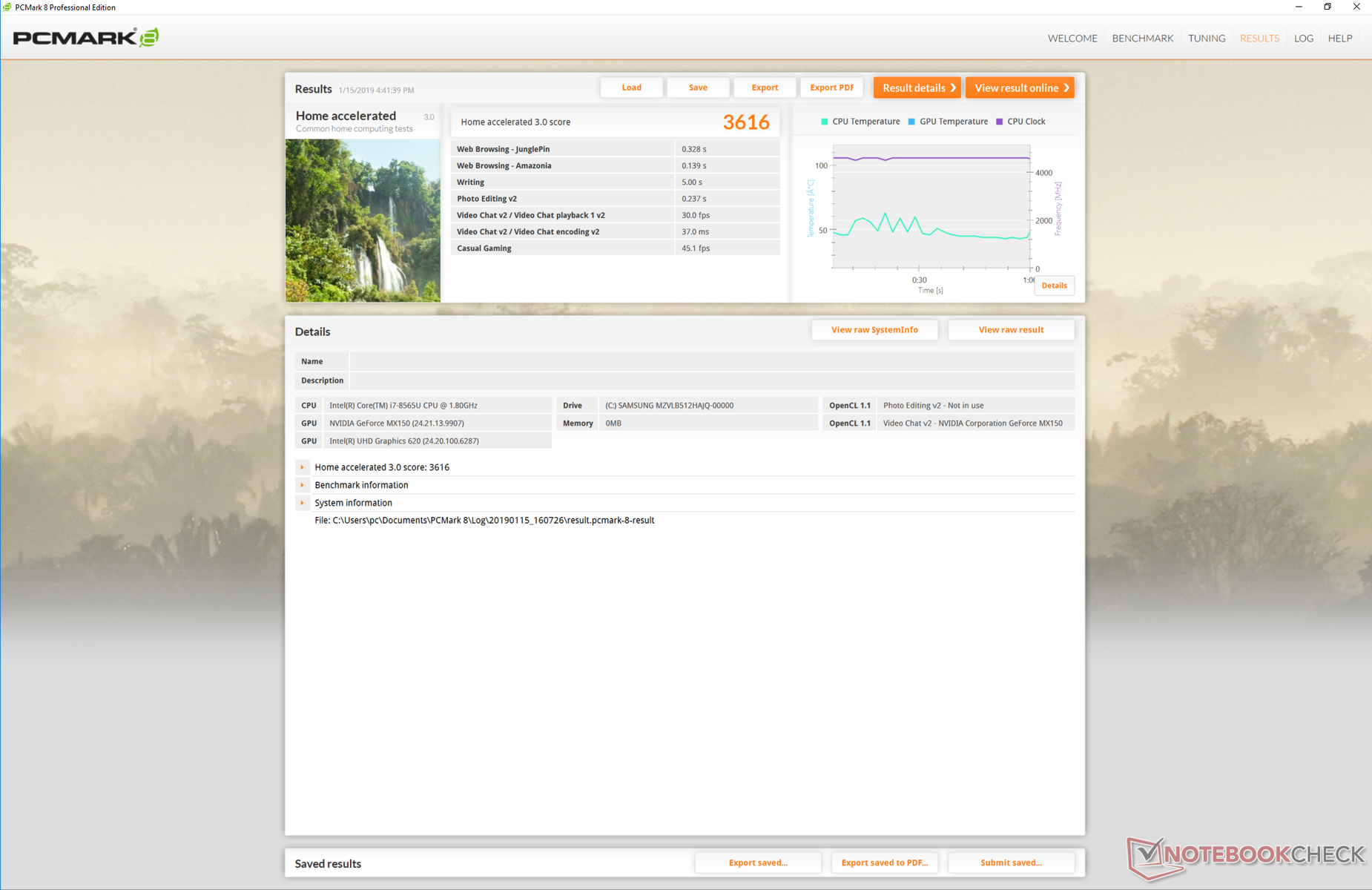Viewport: 1372px width, 890px height.
Task: Select the Video Chat encoding v2 row
Action: (x=615, y=231)
